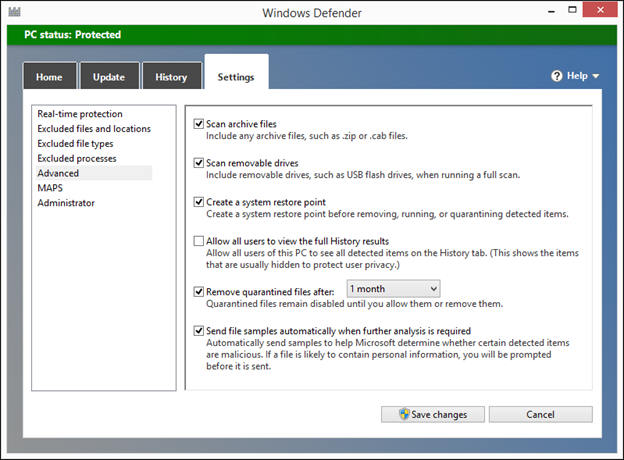Image resolution: width=624 pixels, height=460 pixels.
Task: Click the Help question mark icon
Action: point(557,76)
